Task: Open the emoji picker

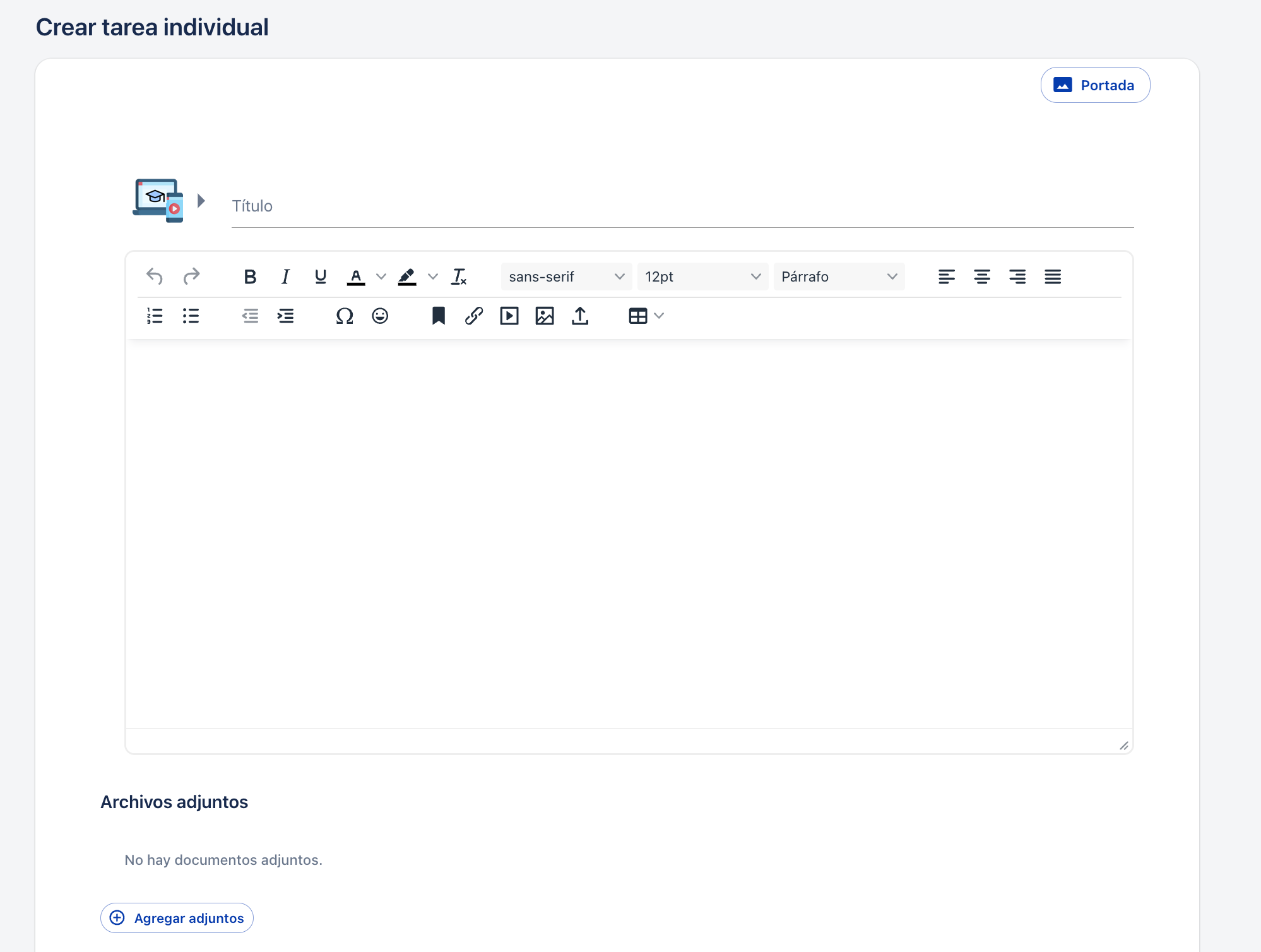Action: [380, 316]
